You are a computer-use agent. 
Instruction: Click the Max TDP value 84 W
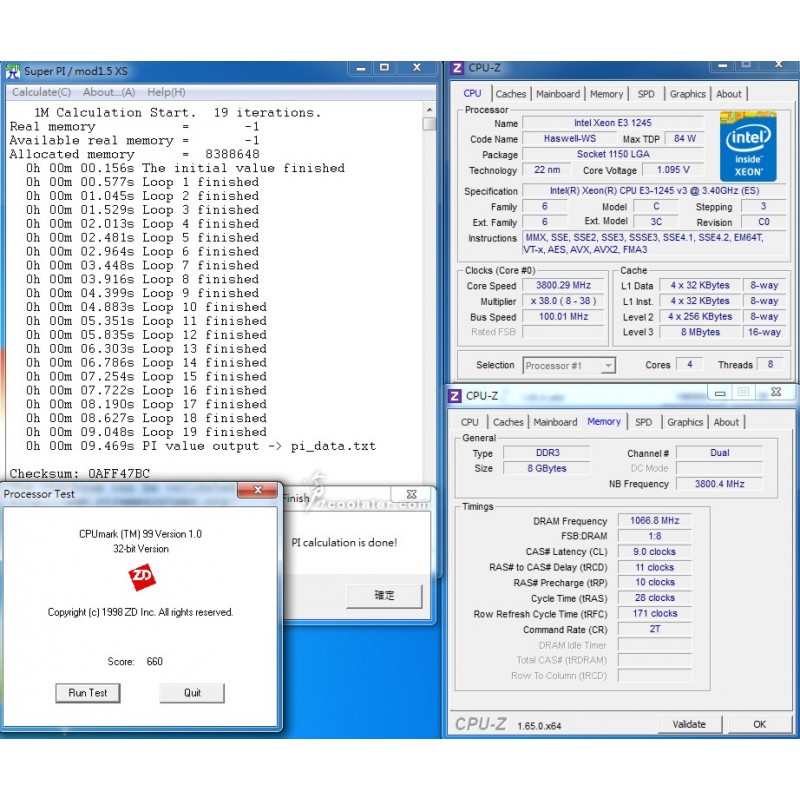pyautogui.click(x=685, y=139)
